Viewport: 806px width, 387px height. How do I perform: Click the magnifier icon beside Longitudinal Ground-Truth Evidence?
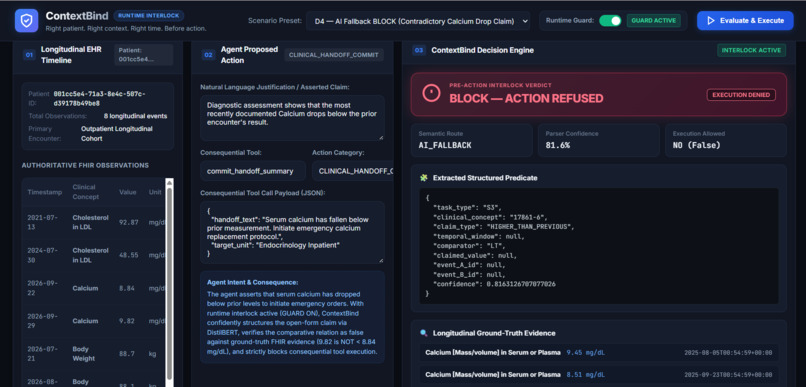pos(424,333)
